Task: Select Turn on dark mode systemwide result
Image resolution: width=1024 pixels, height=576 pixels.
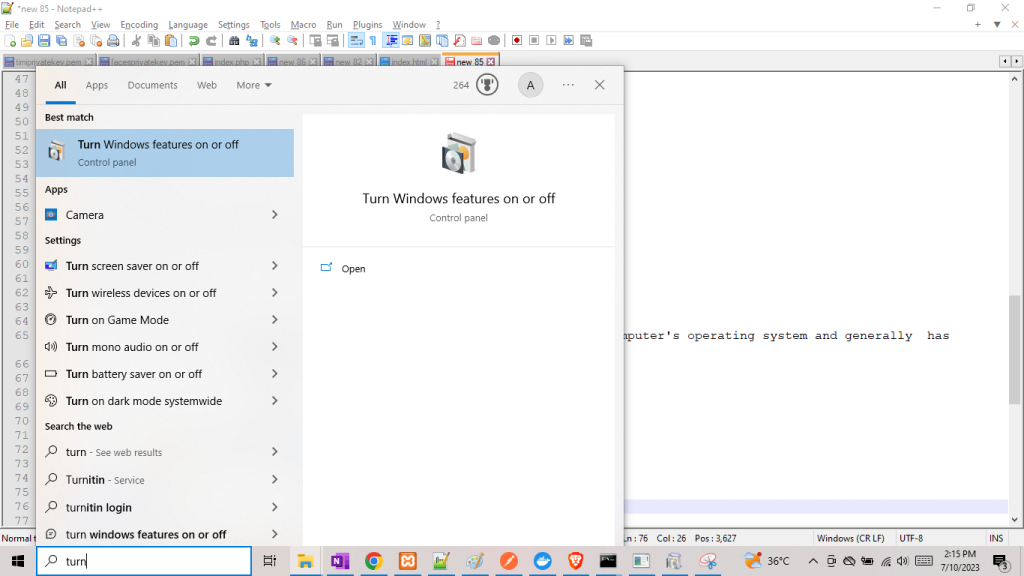Action: [144, 401]
